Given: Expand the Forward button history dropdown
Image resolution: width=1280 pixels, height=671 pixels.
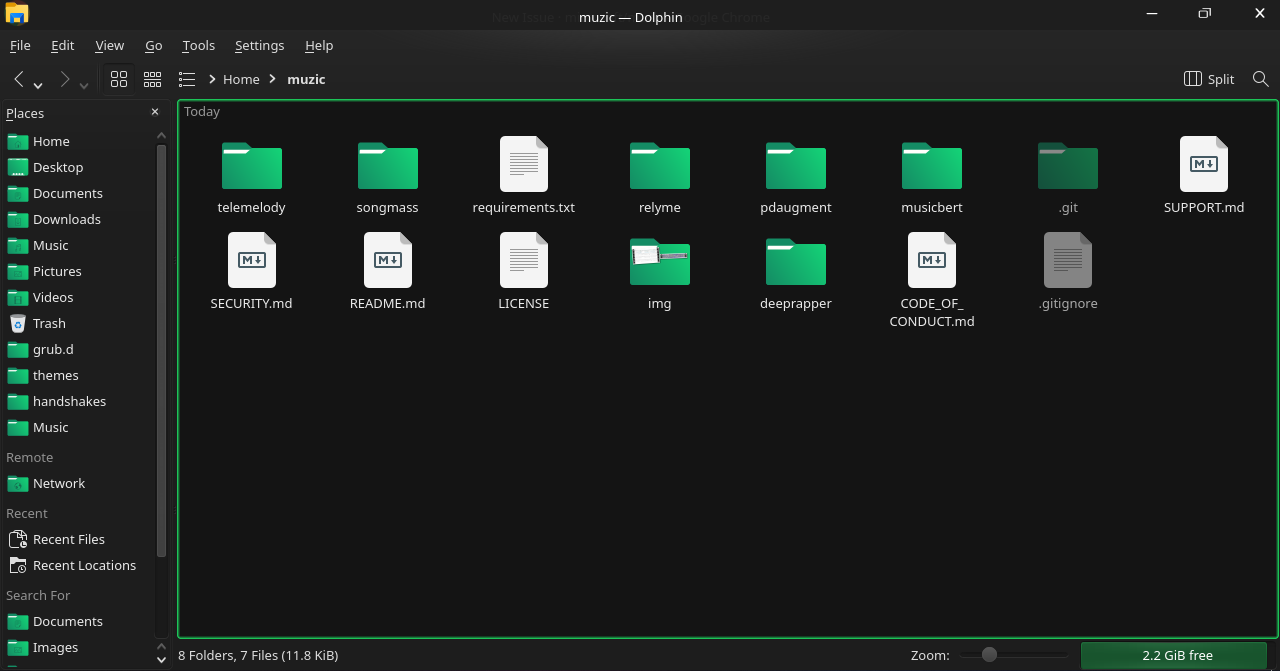Looking at the screenshot, I should click(x=83, y=84).
